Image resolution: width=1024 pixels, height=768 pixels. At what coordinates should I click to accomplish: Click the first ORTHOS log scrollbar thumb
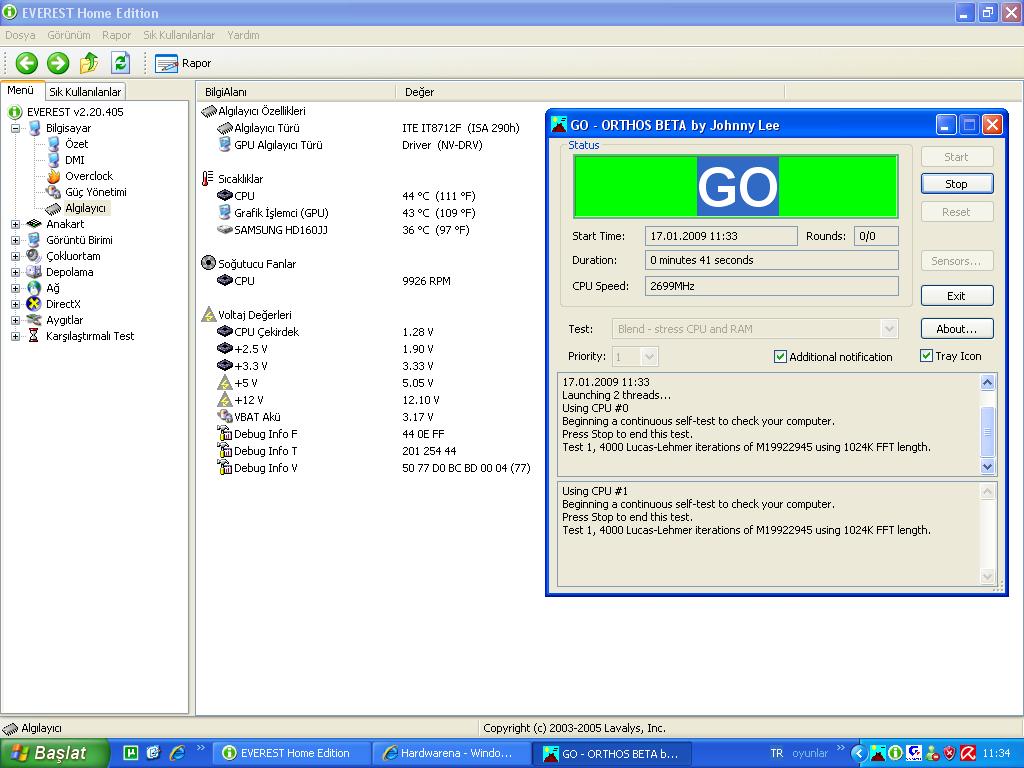(x=987, y=431)
